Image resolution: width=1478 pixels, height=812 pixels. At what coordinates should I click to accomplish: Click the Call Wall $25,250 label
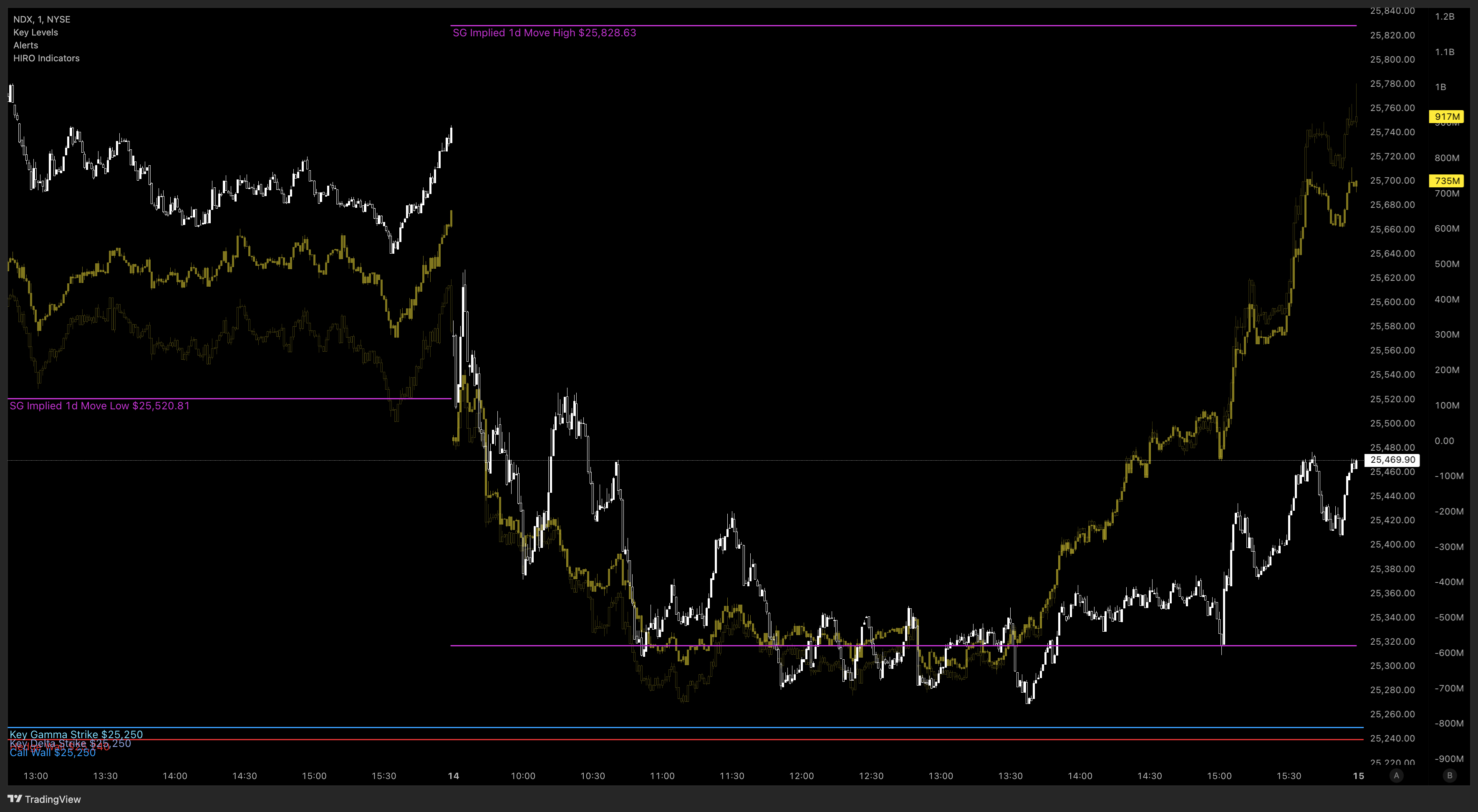(x=53, y=752)
